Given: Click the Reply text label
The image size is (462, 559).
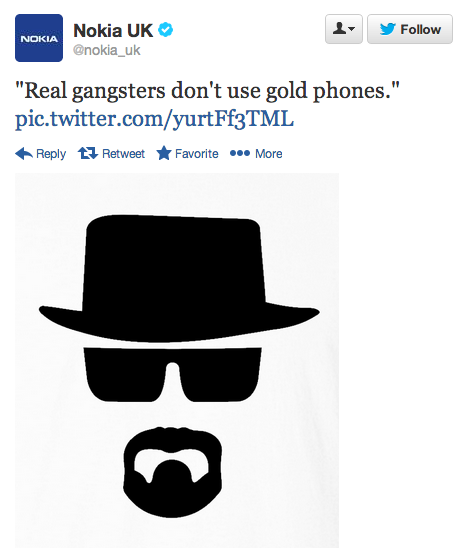Looking at the screenshot, I should point(51,154).
